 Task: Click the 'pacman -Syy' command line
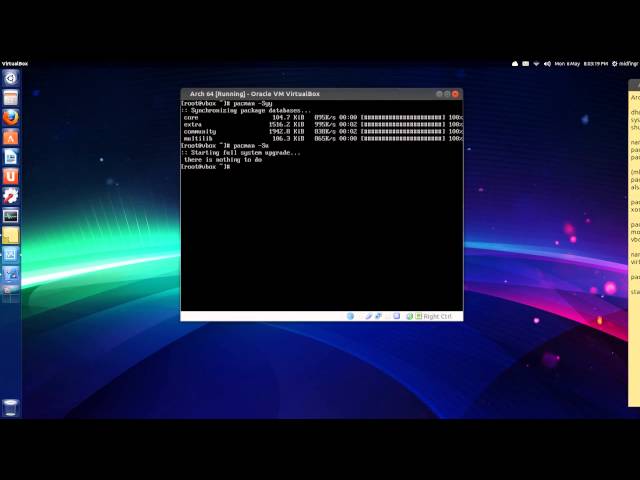click(x=227, y=104)
